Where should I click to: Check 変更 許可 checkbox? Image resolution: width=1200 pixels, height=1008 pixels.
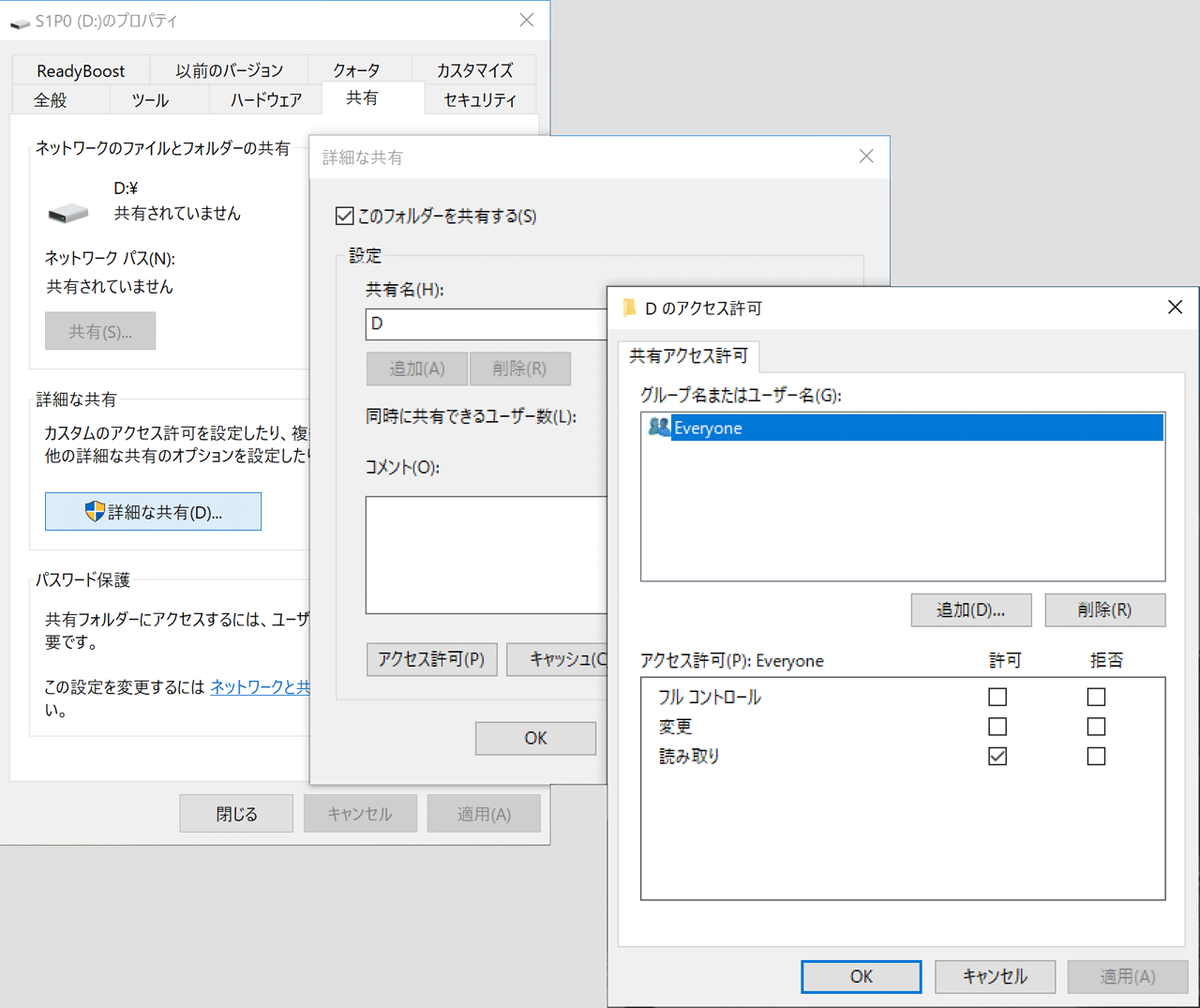(997, 727)
